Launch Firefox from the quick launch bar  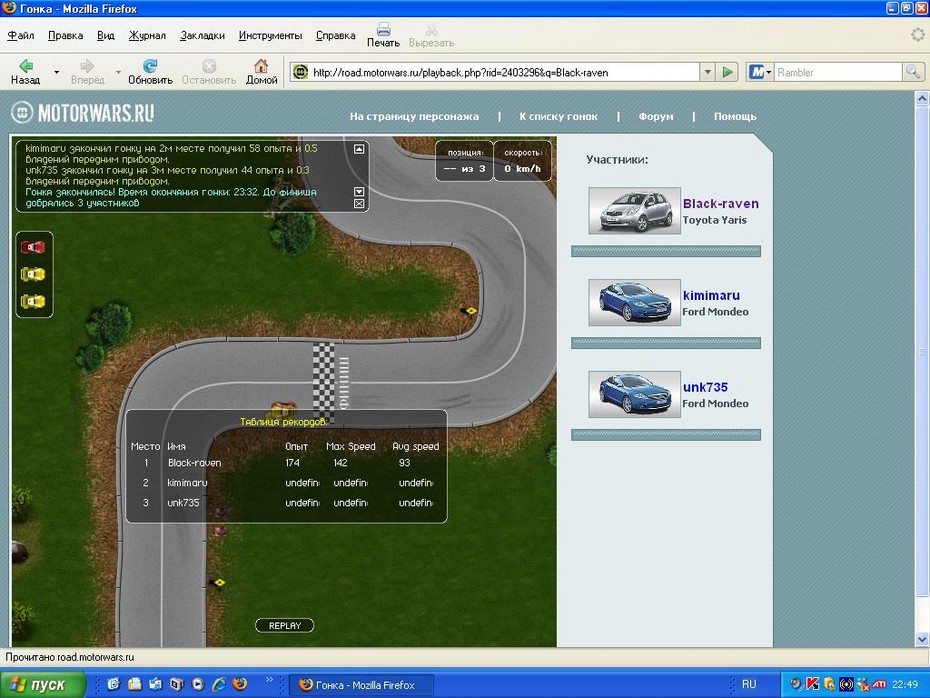pos(240,684)
